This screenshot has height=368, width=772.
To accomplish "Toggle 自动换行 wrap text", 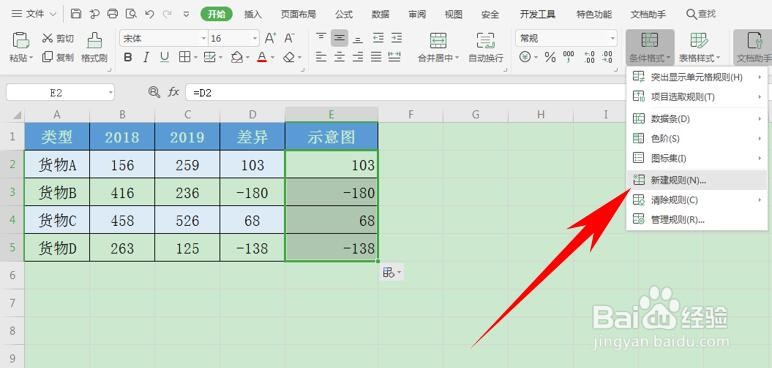I will (485, 47).
